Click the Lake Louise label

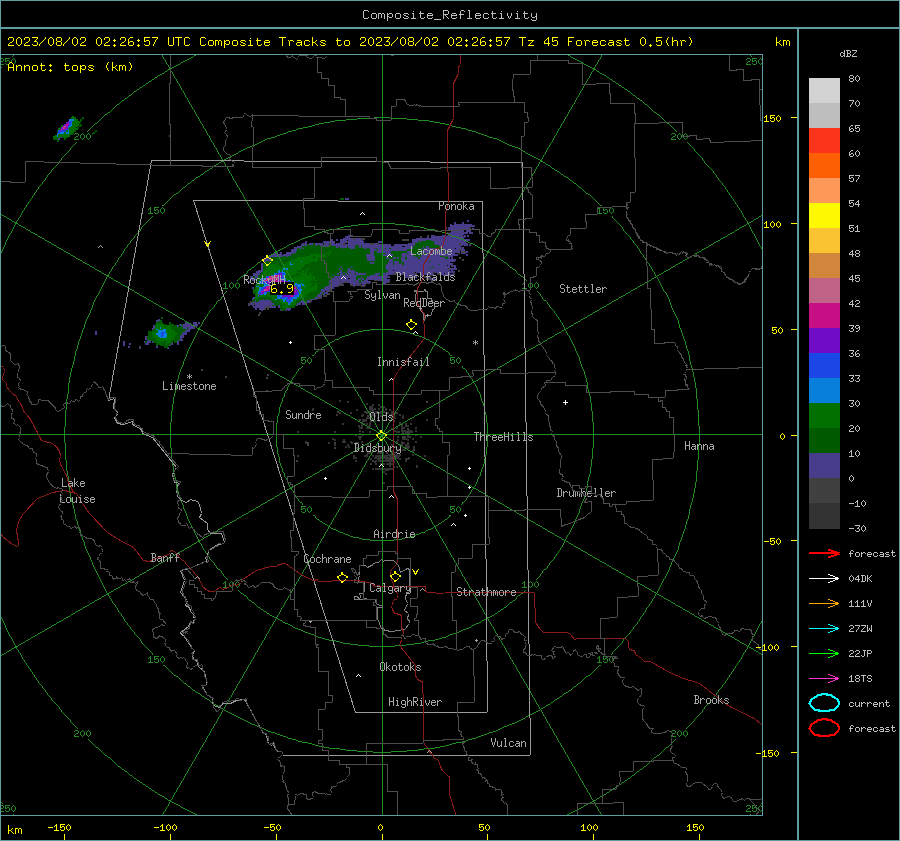click(x=77, y=491)
